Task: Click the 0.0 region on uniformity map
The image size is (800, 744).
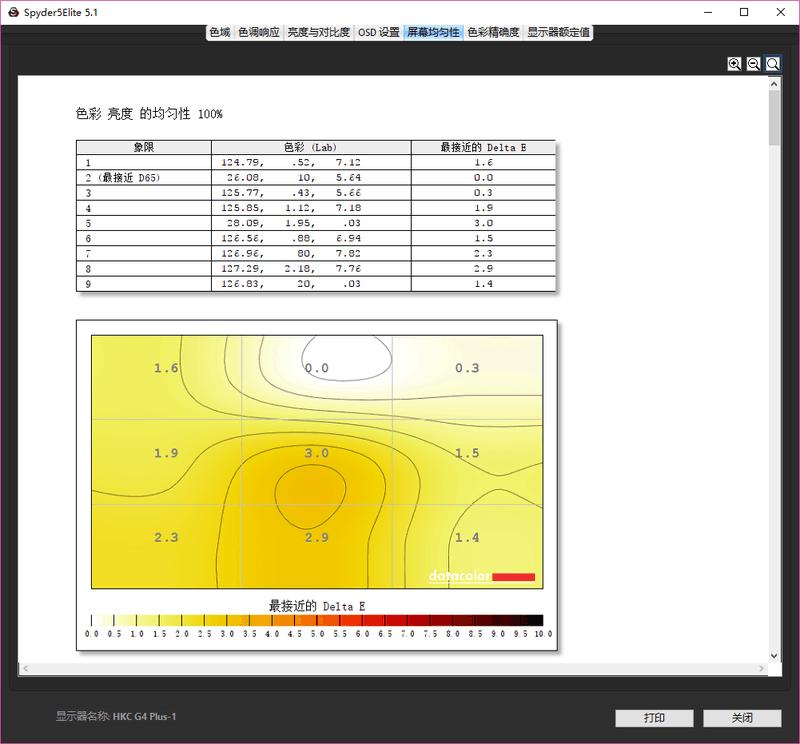Action: 317,367
